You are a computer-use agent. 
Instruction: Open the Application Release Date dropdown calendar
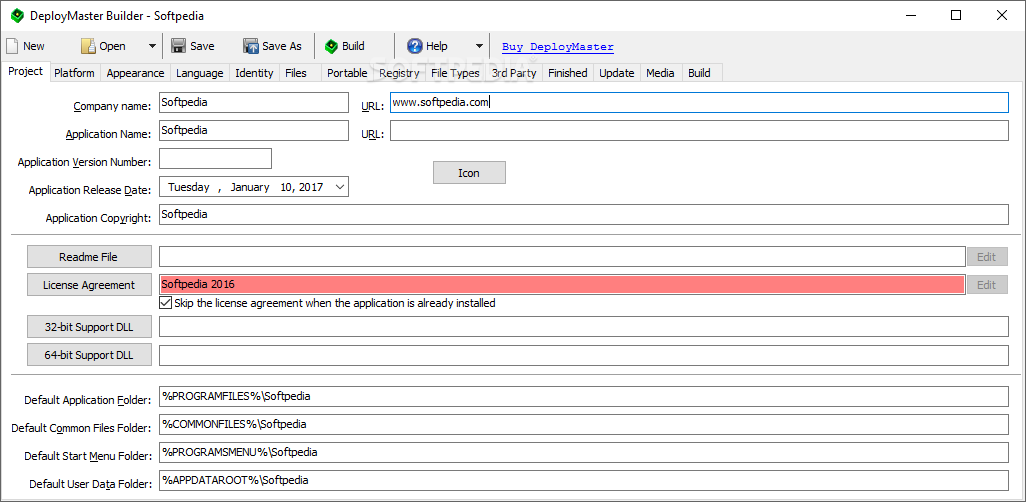(x=340, y=187)
